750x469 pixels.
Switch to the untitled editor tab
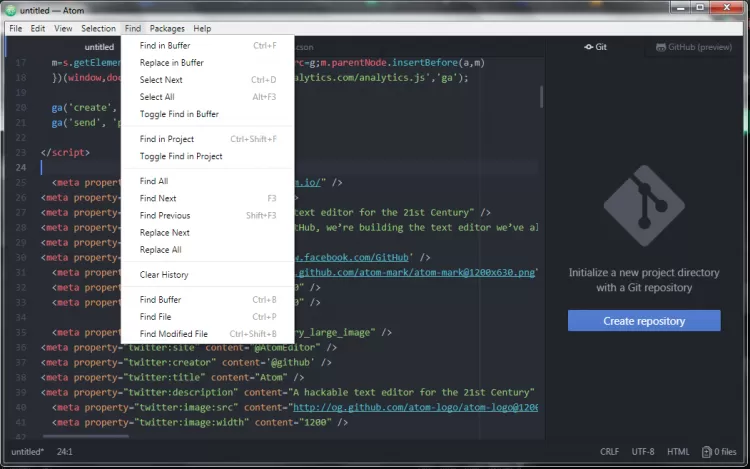99,47
